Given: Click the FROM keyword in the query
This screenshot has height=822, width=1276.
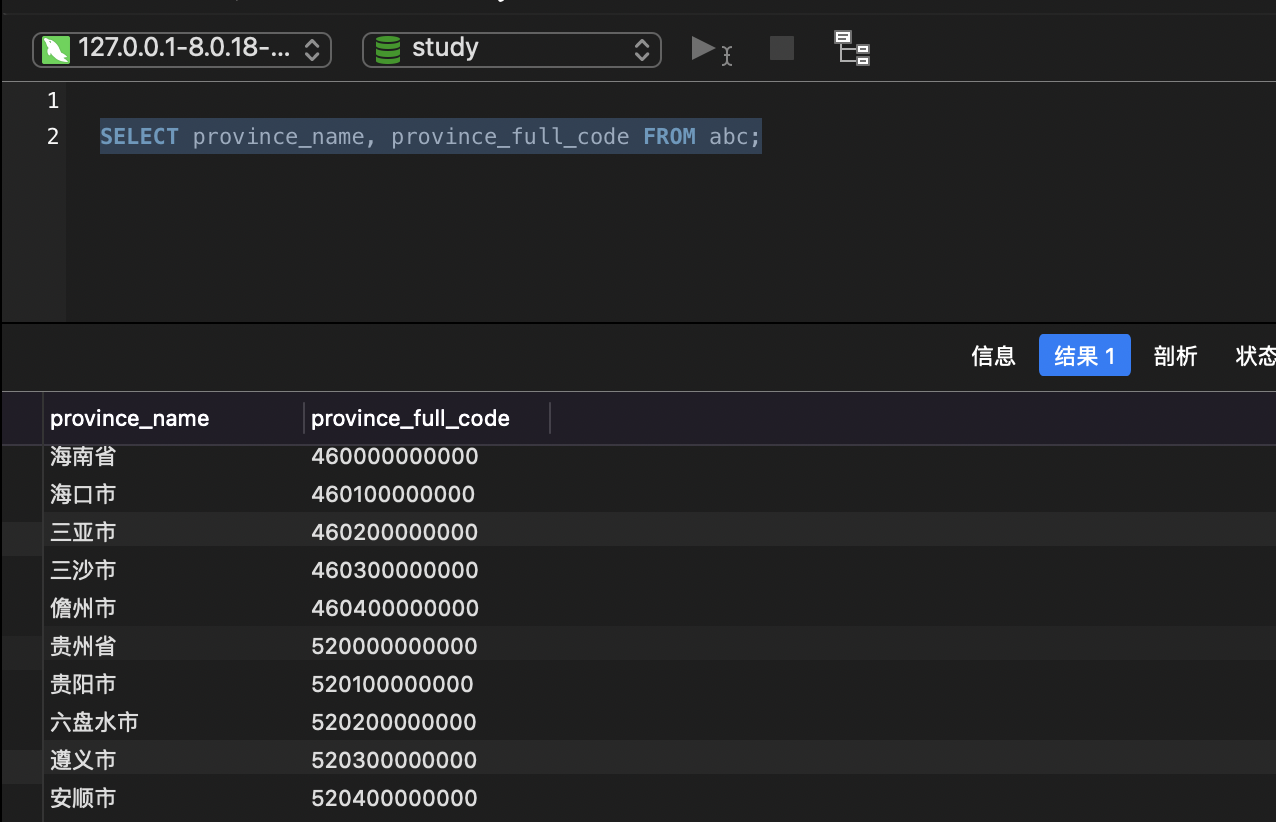Looking at the screenshot, I should tap(669, 137).
